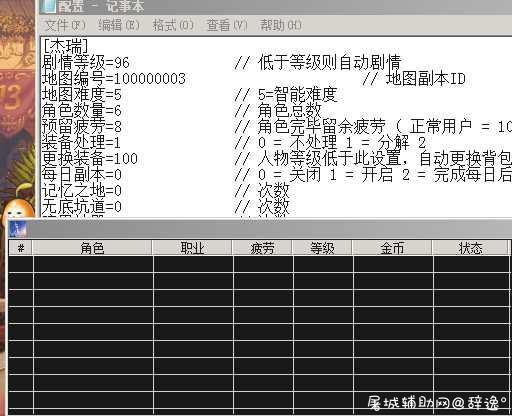This screenshot has width=512, height=416.
Task: Click the comment 角色完毕留余疲劳
Action: pyautogui.click(x=322, y=126)
